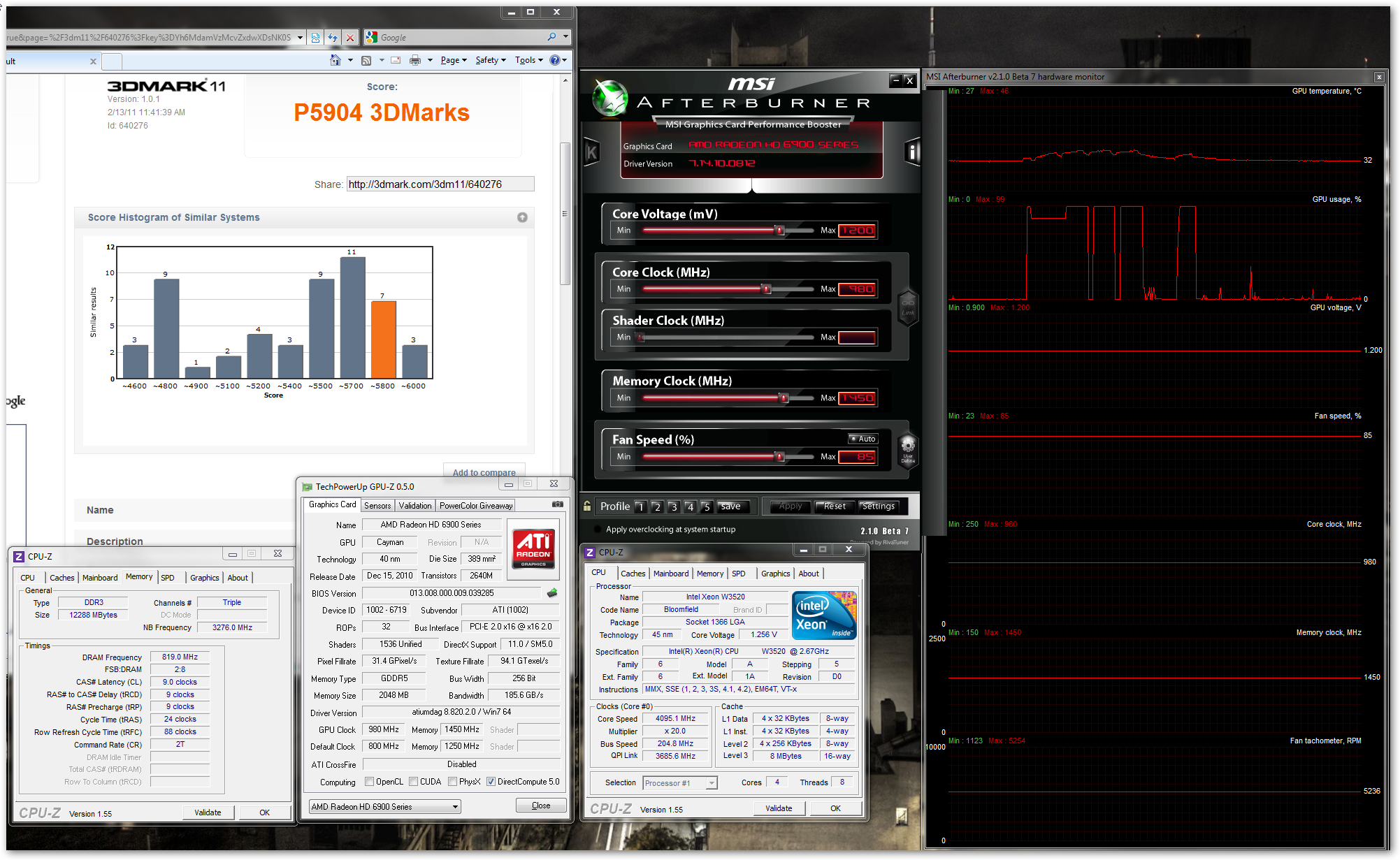Switch to the Validation tab in GPU-Z
Viewport: 1400px width, 860px height.
pos(415,506)
